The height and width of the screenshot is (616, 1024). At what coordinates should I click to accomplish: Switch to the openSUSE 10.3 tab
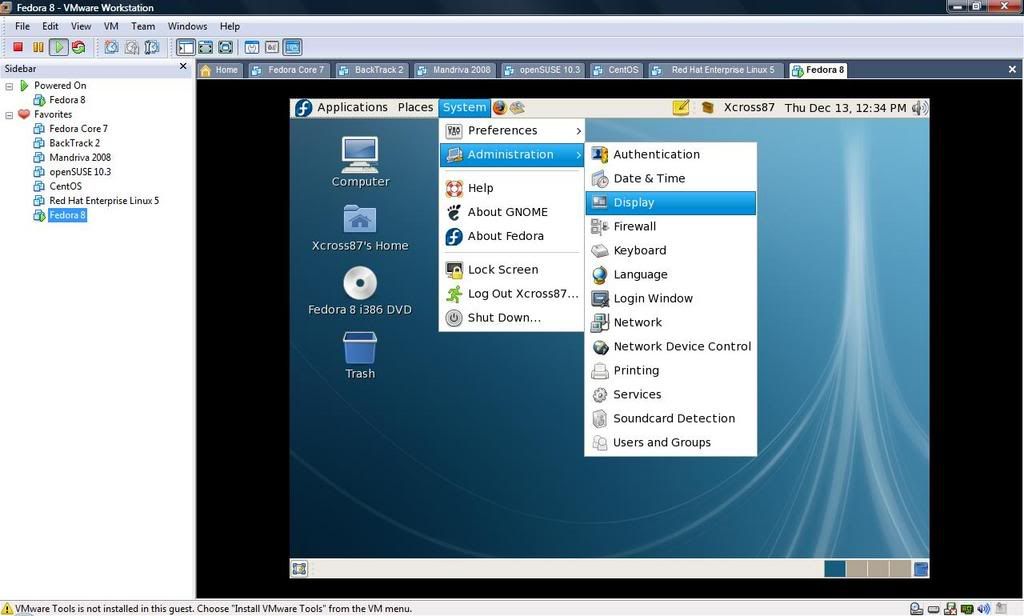coord(543,70)
